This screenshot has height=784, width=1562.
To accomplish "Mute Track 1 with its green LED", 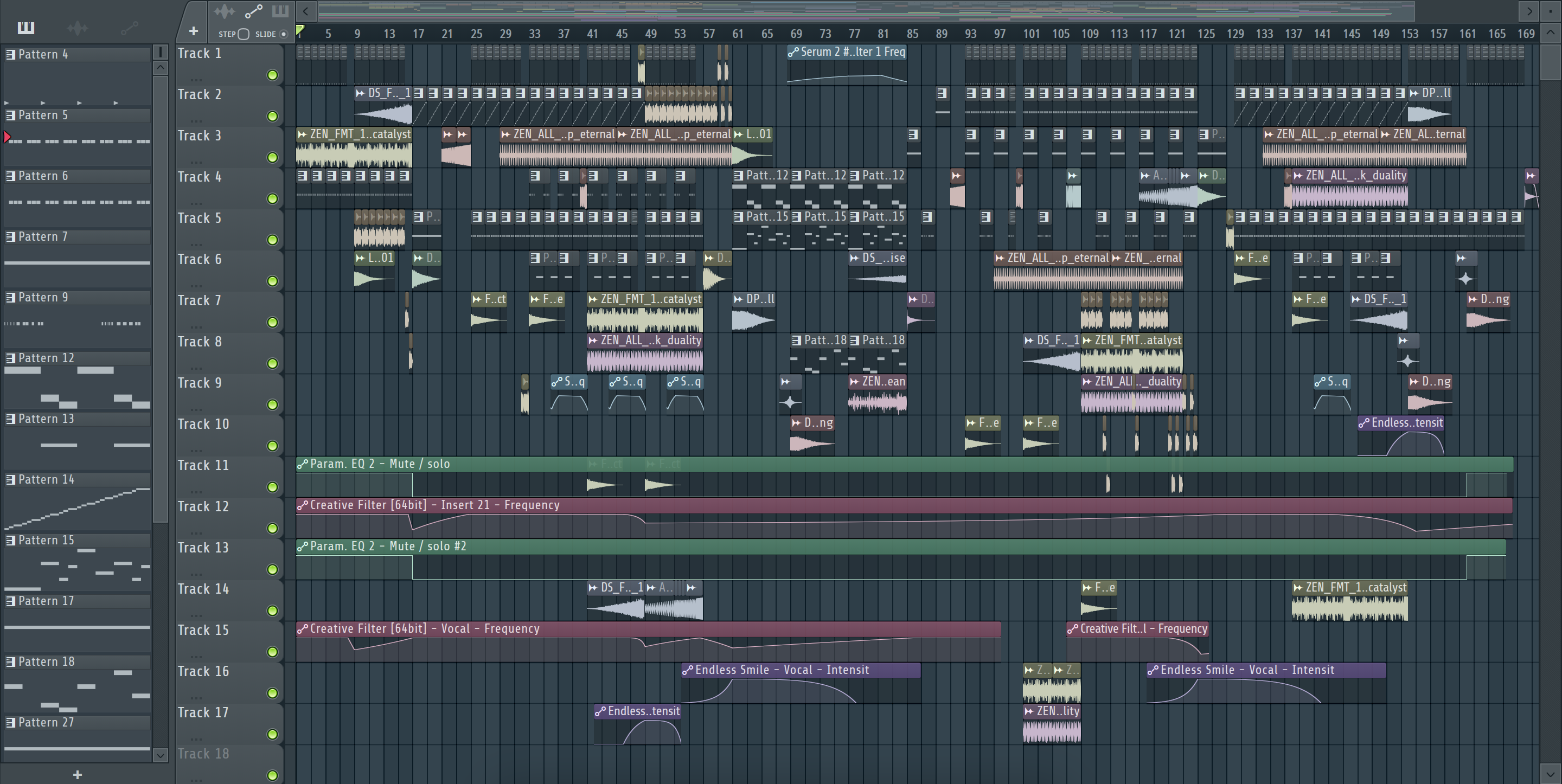I will [x=273, y=75].
